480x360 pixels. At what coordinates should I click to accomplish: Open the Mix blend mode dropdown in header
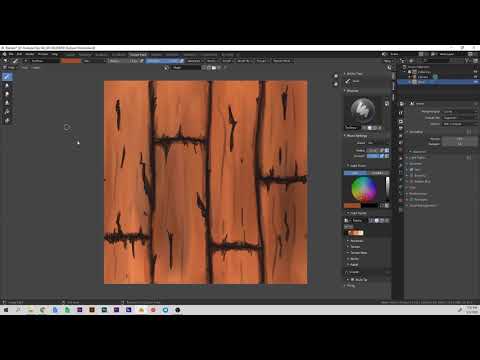(x=95, y=61)
